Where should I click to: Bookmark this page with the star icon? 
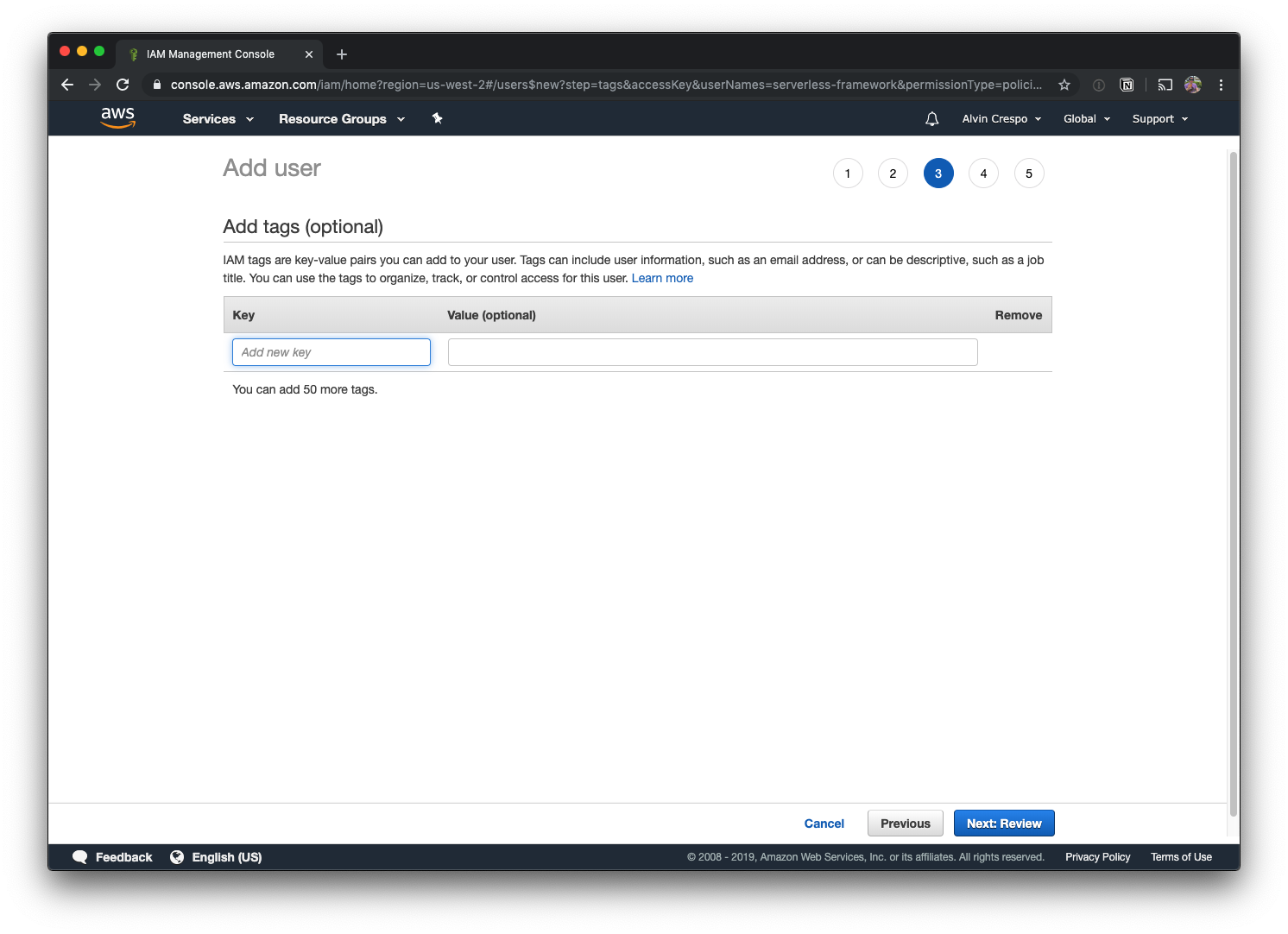pyautogui.click(x=1064, y=85)
